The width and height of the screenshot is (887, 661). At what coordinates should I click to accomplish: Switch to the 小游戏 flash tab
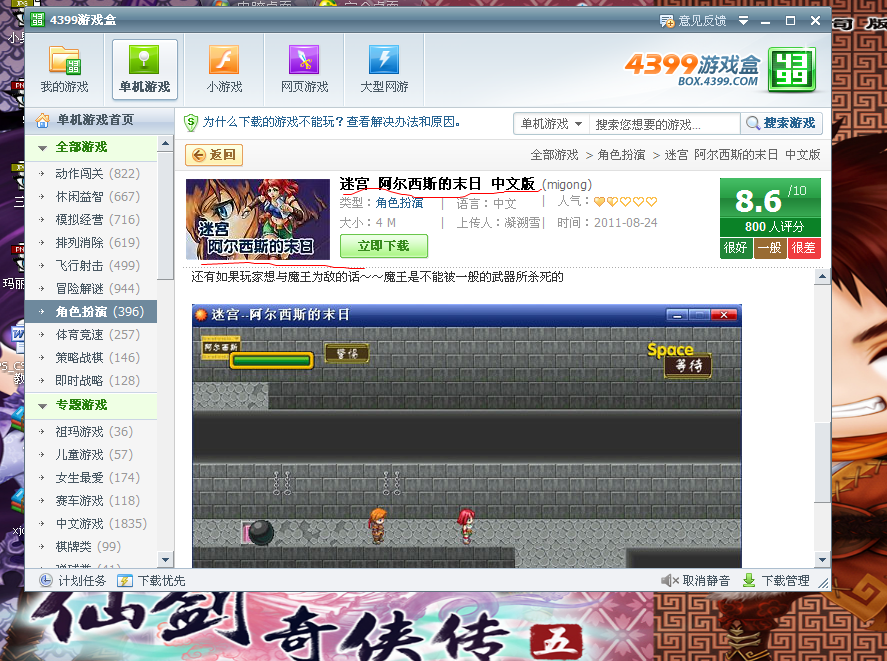coord(224,70)
